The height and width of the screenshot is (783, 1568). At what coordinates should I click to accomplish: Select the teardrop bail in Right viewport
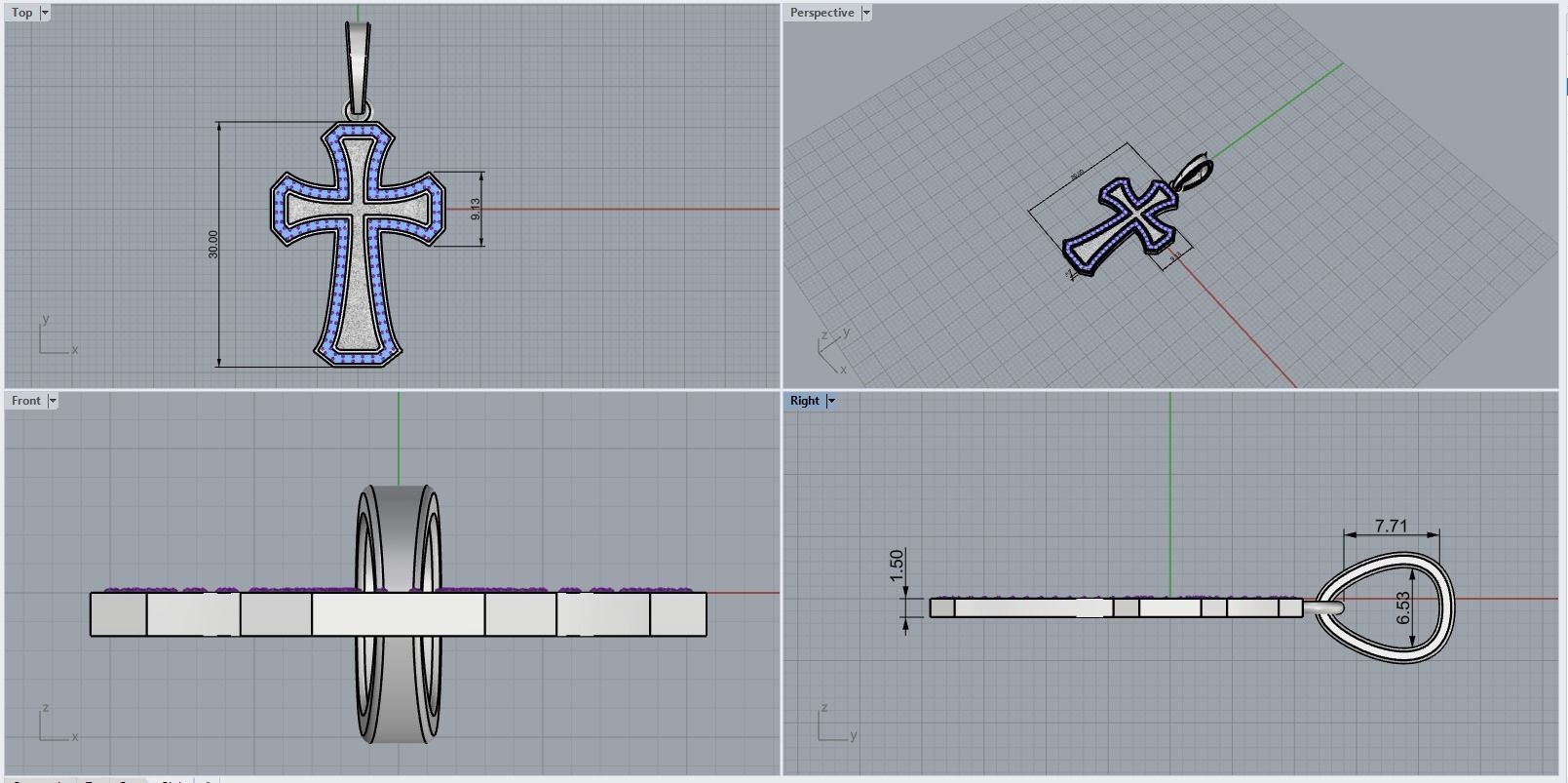tap(1385, 608)
